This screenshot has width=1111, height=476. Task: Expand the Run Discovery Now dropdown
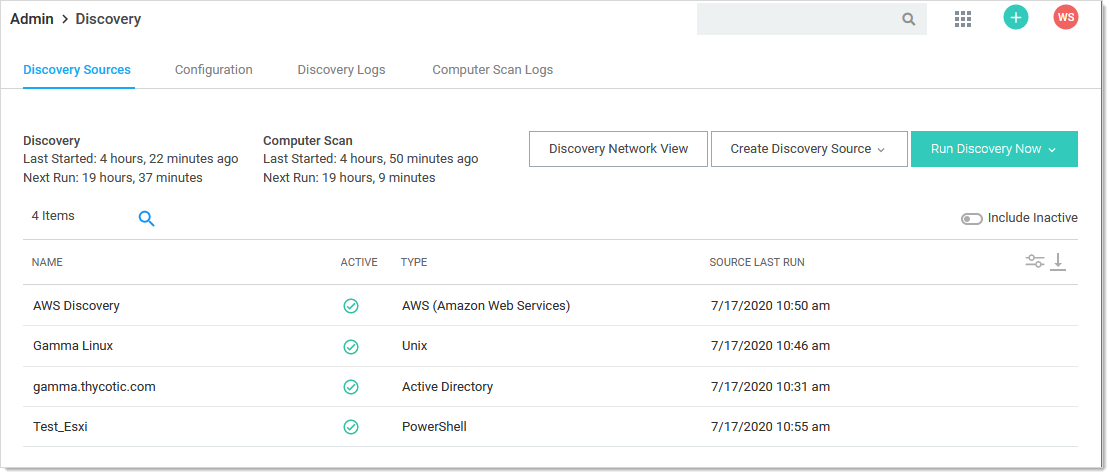993,149
